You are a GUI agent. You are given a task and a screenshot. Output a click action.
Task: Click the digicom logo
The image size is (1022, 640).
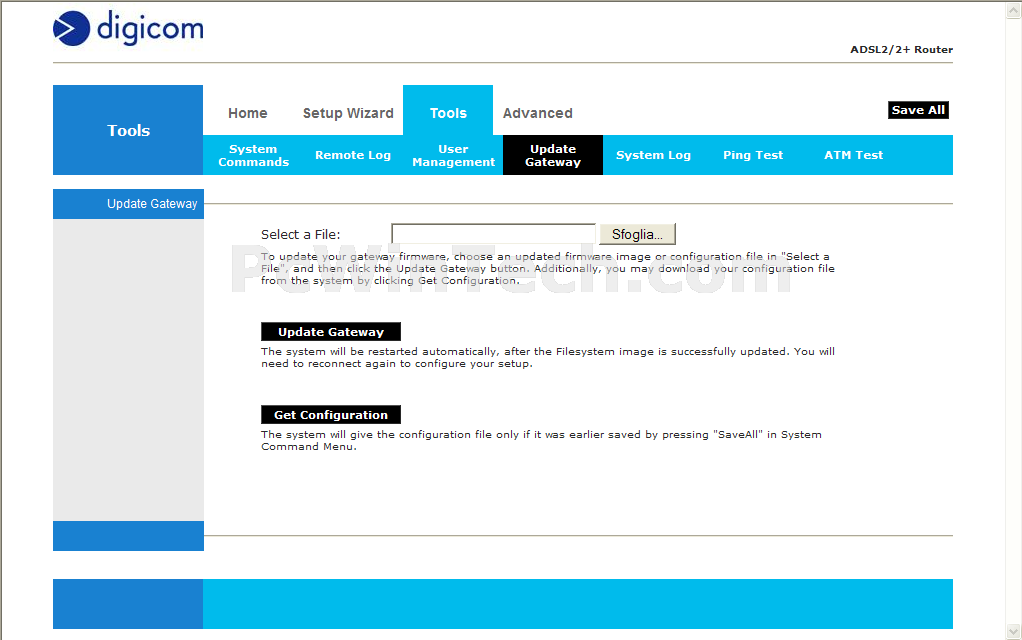click(128, 28)
